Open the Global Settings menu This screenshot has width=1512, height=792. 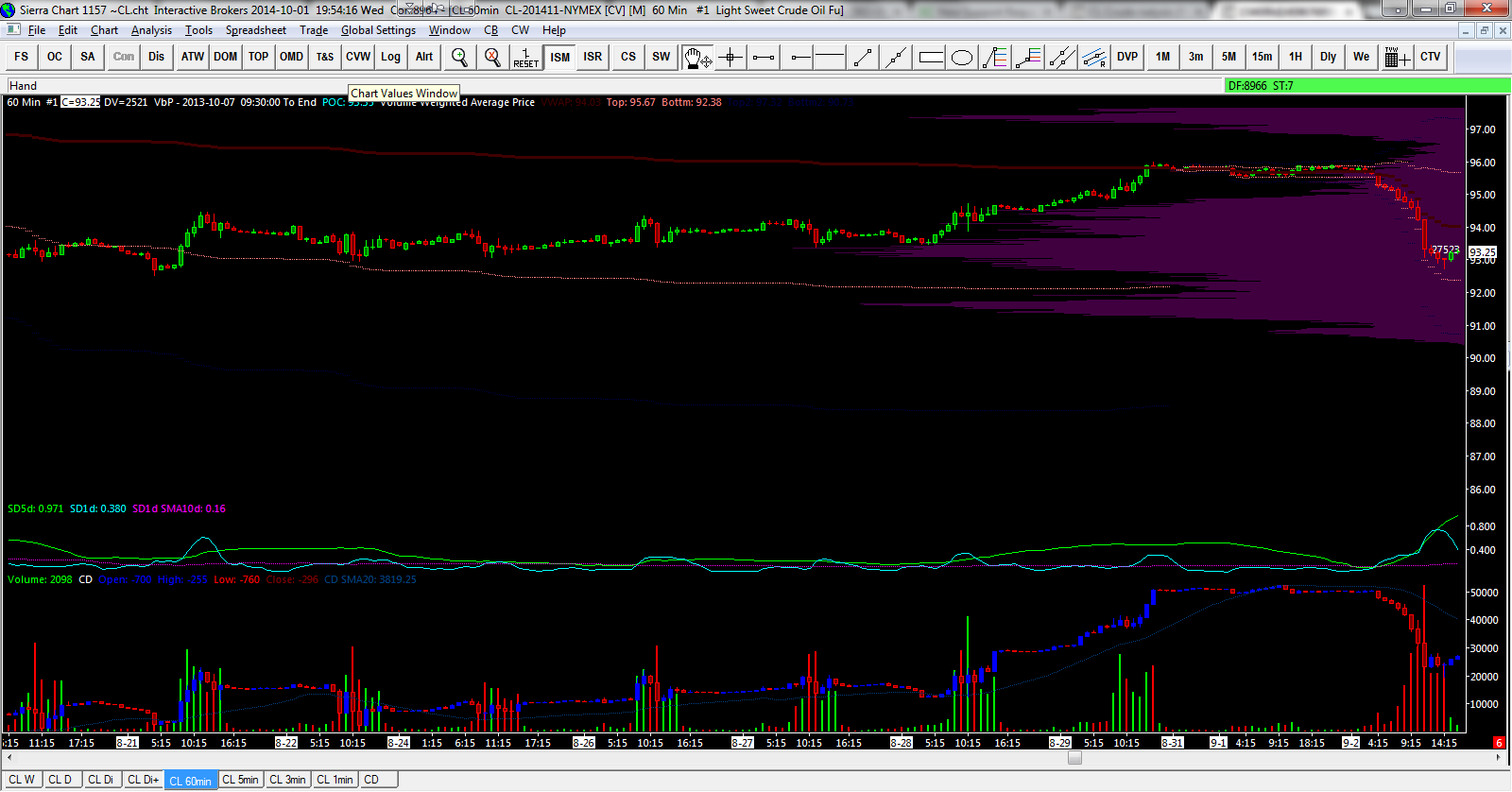378,30
